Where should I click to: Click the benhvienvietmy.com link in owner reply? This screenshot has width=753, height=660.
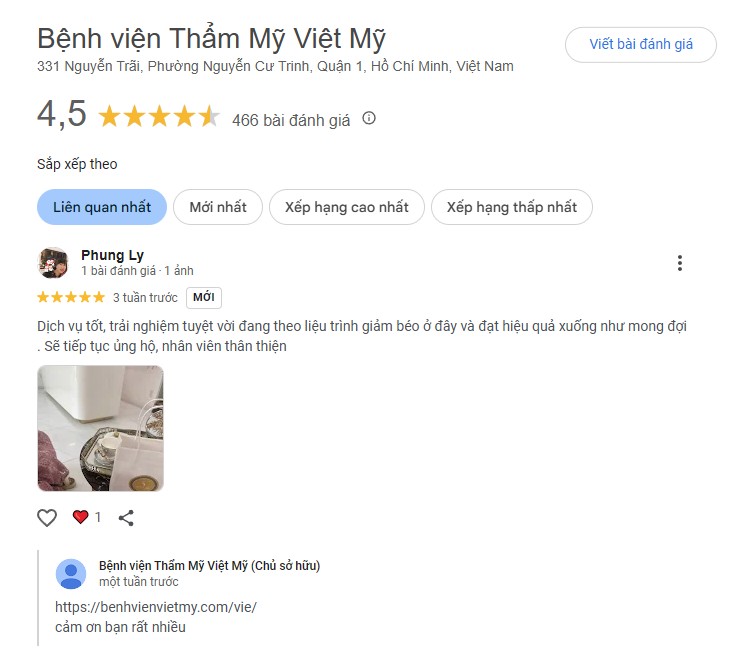(156, 607)
